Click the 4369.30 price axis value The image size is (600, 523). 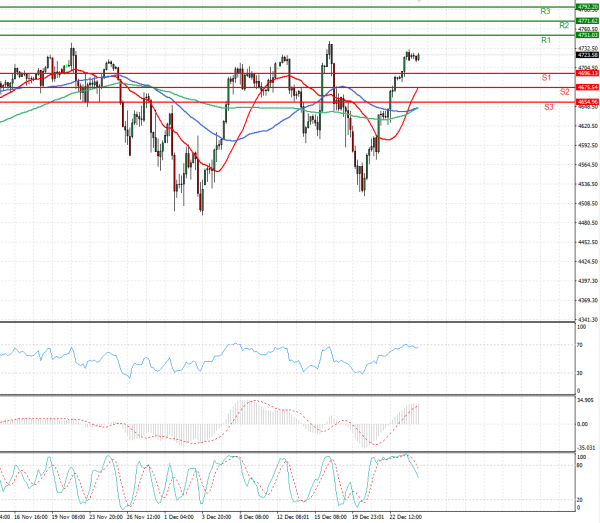click(x=588, y=300)
